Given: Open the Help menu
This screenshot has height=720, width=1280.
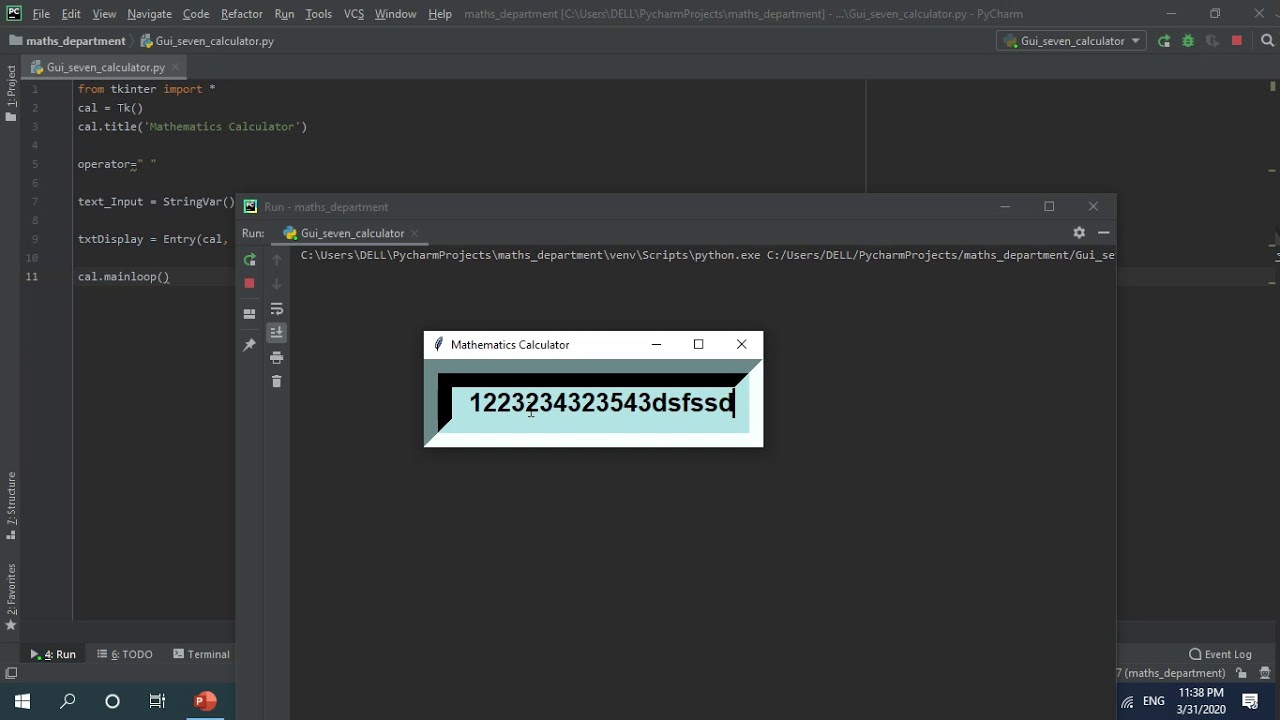Looking at the screenshot, I should [x=440, y=14].
